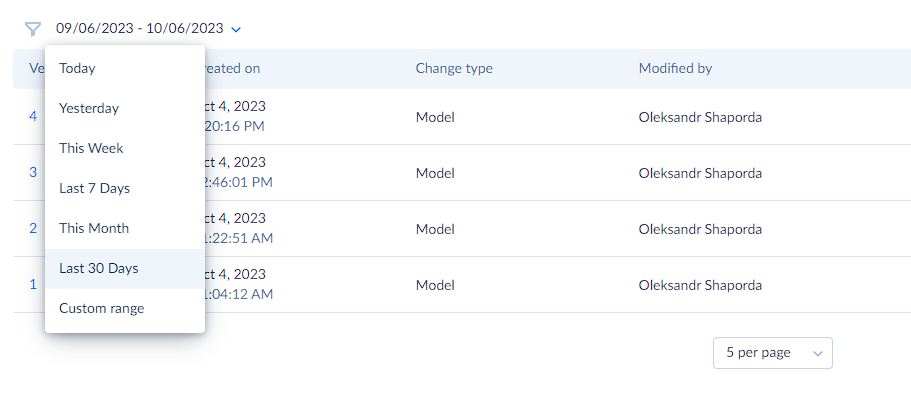This screenshot has height=397, width=911.
Task: Click Oleksandr Shaporda in the version 1 row
Action: [700, 285]
